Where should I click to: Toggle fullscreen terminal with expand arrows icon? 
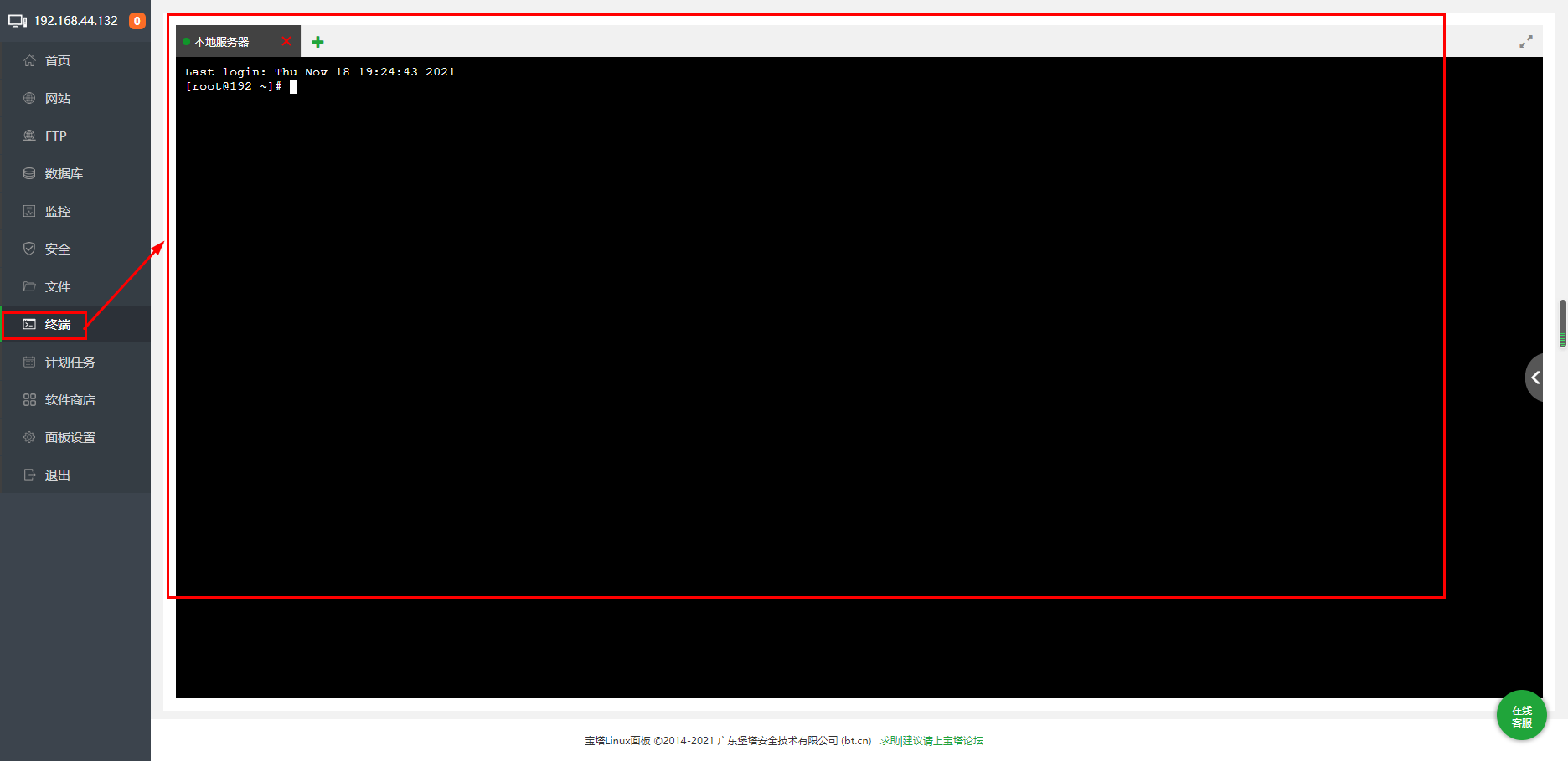(1526, 41)
